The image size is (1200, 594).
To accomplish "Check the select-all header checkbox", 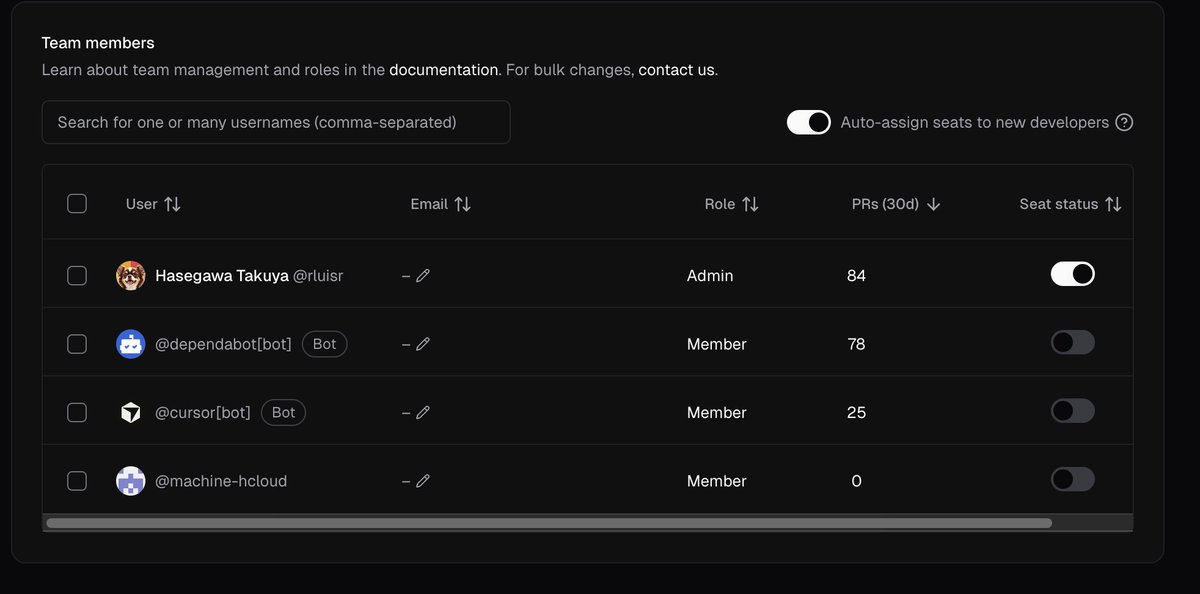I will [x=77, y=204].
